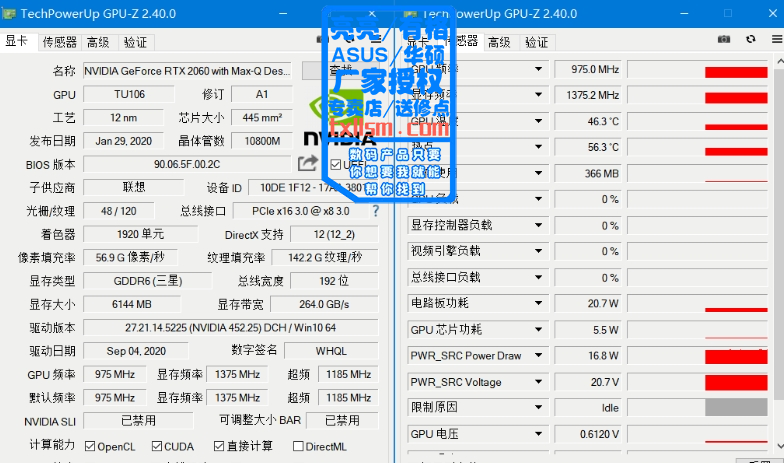Viewport: 784px width, 463px height.
Task: Click the sensors panel vertical scrollbar
Action: [x=779, y=235]
